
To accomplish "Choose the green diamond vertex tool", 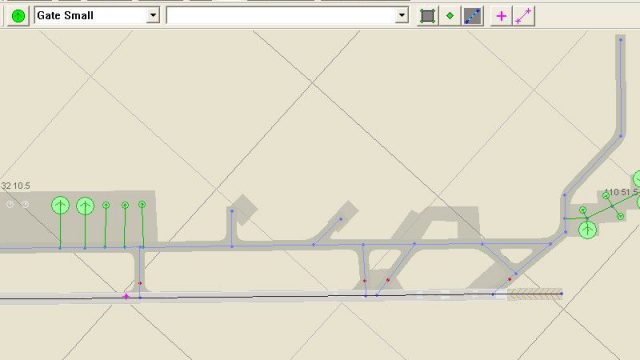I will click(x=450, y=16).
